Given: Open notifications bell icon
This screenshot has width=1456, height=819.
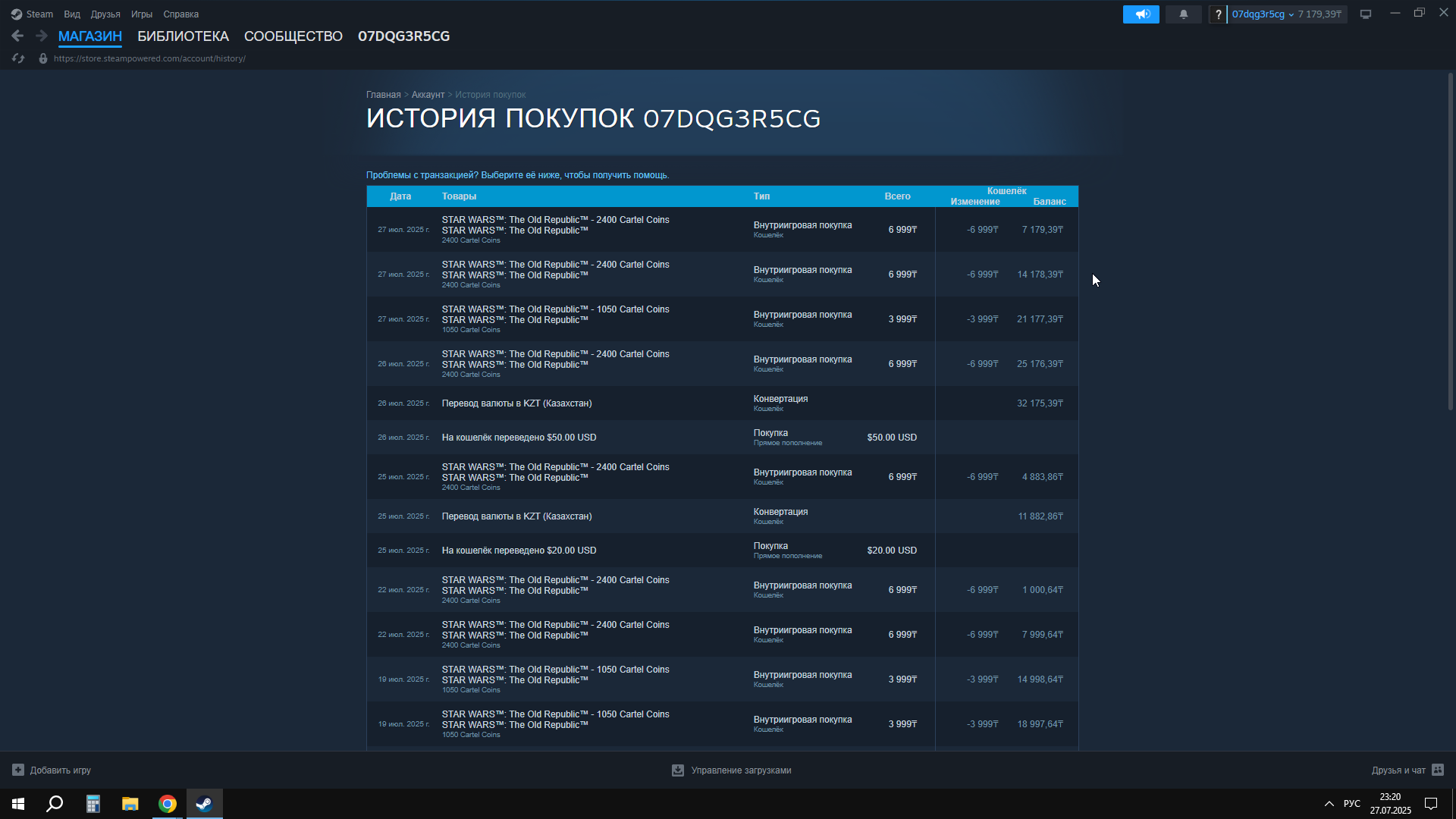Looking at the screenshot, I should pos(1184,14).
